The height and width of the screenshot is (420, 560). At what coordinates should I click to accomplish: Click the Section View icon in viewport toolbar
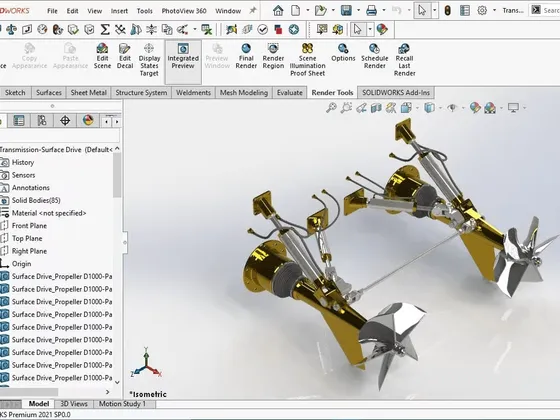click(376, 108)
